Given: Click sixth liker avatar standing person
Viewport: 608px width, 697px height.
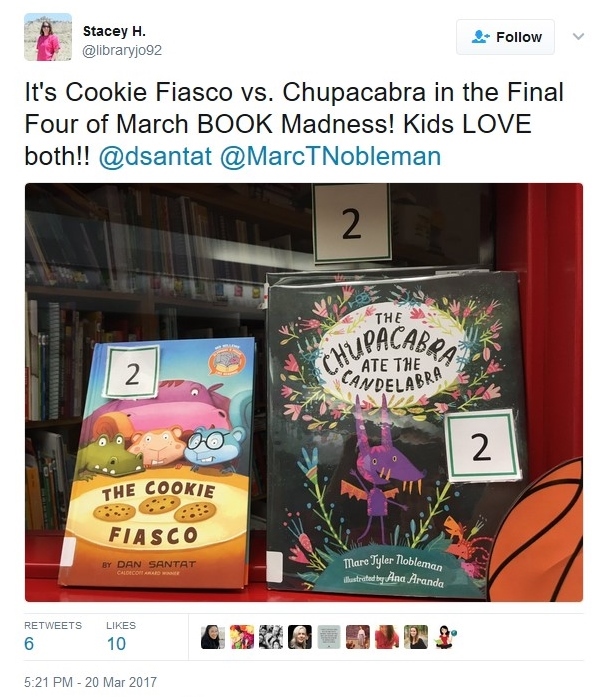Looking at the screenshot, I should point(358,637).
